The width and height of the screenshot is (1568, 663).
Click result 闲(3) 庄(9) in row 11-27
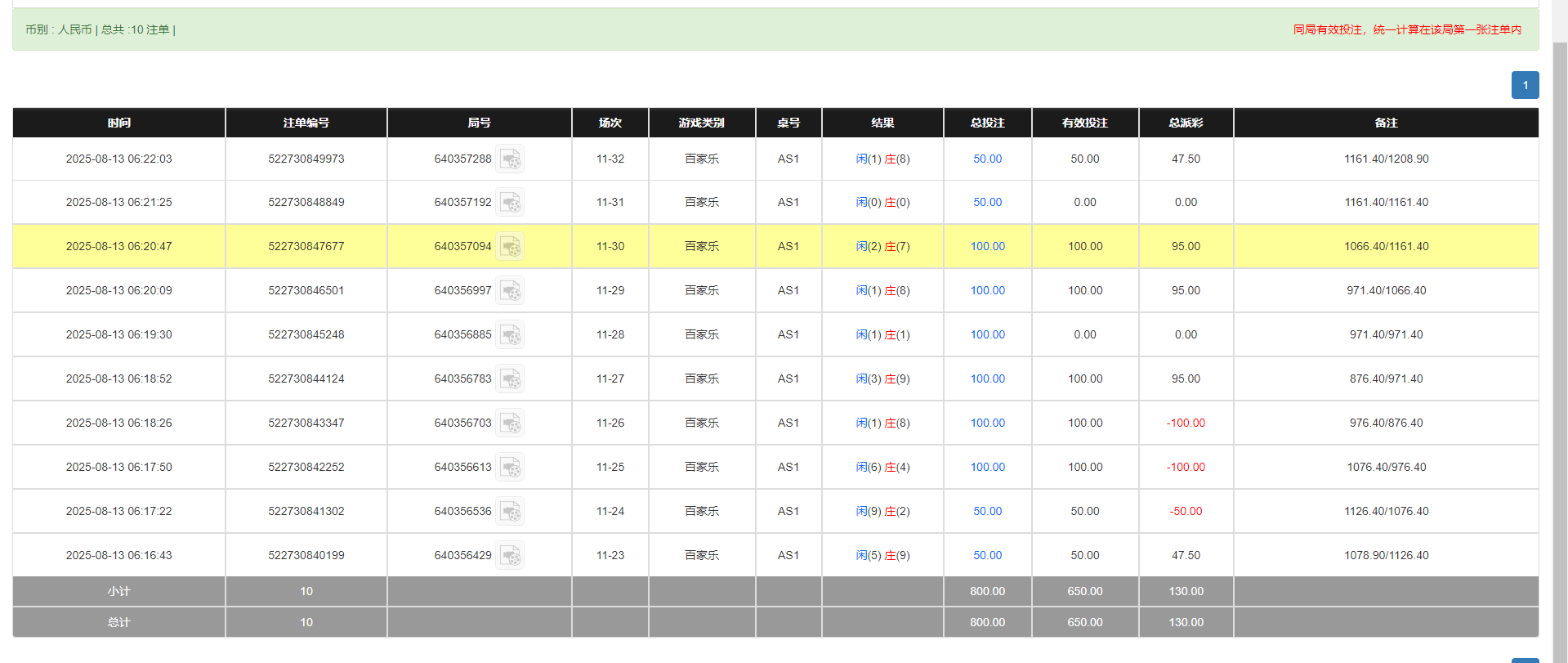[x=882, y=379]
